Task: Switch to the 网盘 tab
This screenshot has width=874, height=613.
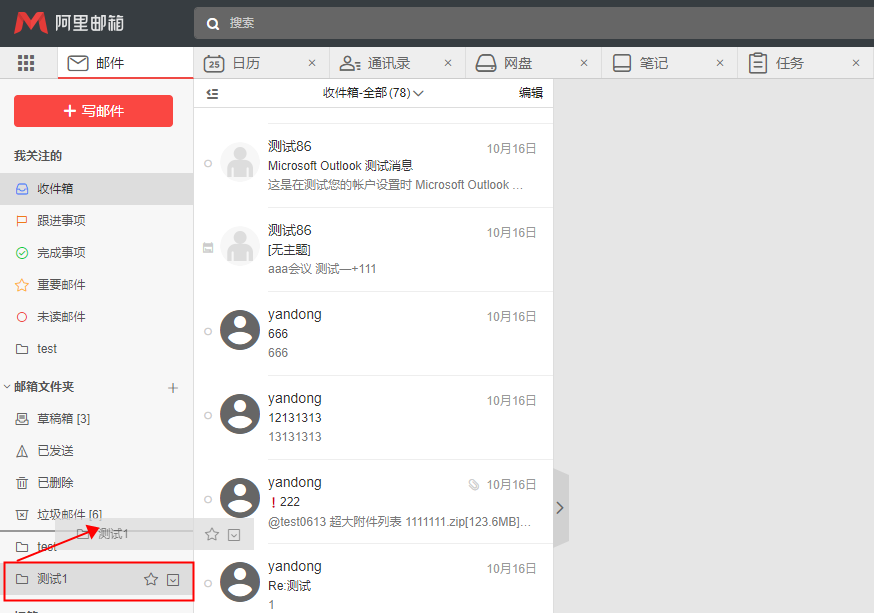Action: (517, 63)
